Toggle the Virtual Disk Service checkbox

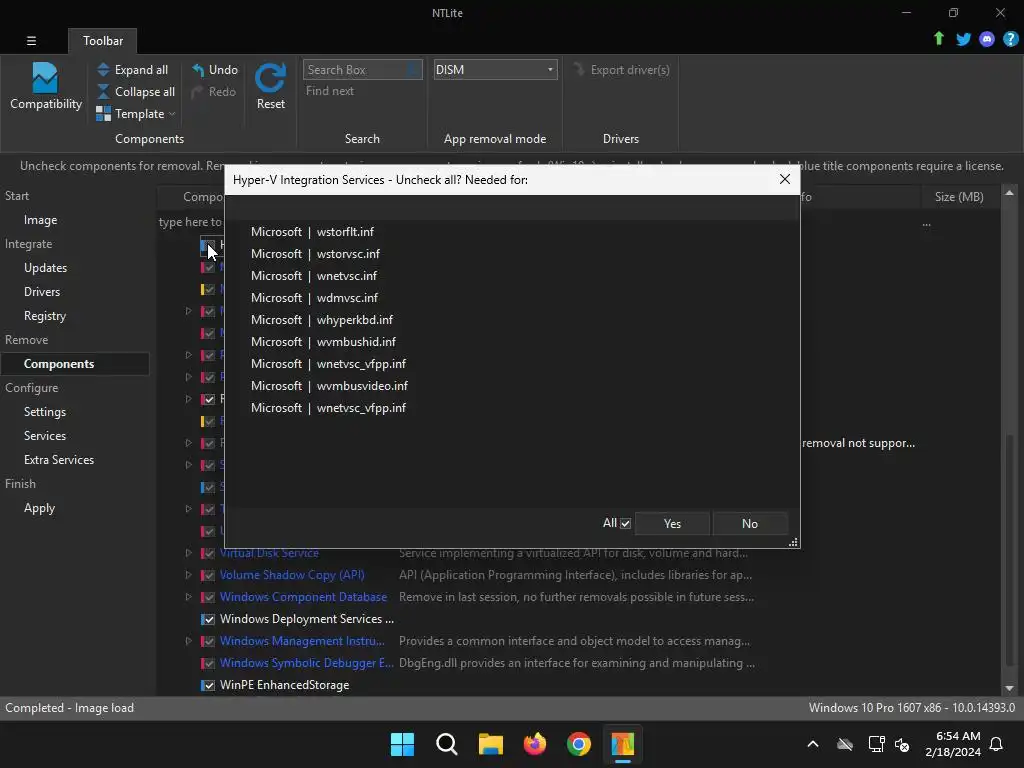[x=208, y=553]
